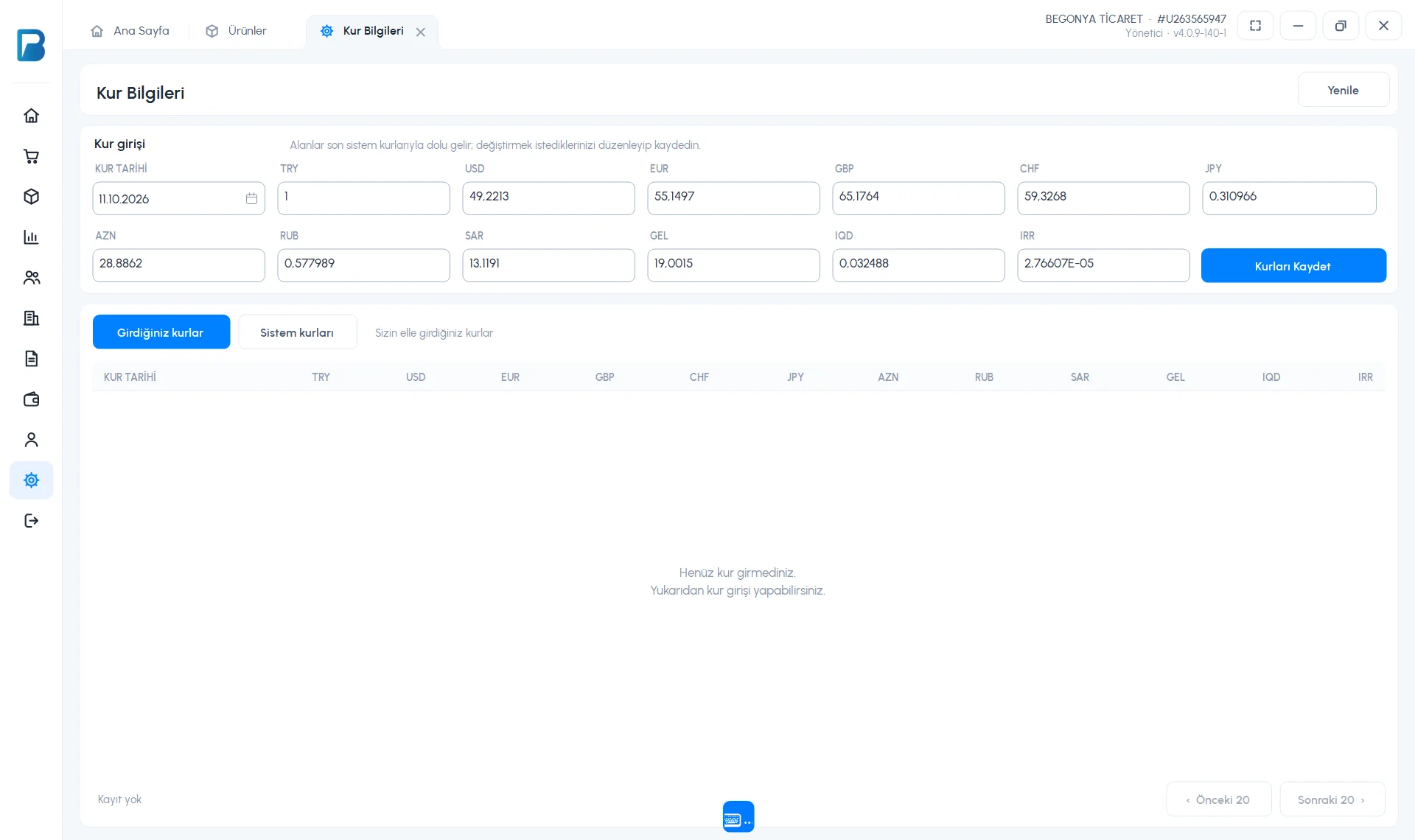Screen dimensions: 1415x840
Task: Open the calendar picker in Kur Tarihi field
Action: click(x=251, y=199)
